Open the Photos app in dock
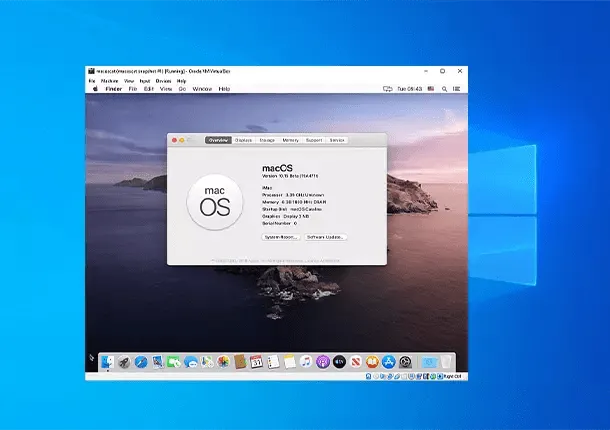Screen dimensions: 610x430 [223, 361]
